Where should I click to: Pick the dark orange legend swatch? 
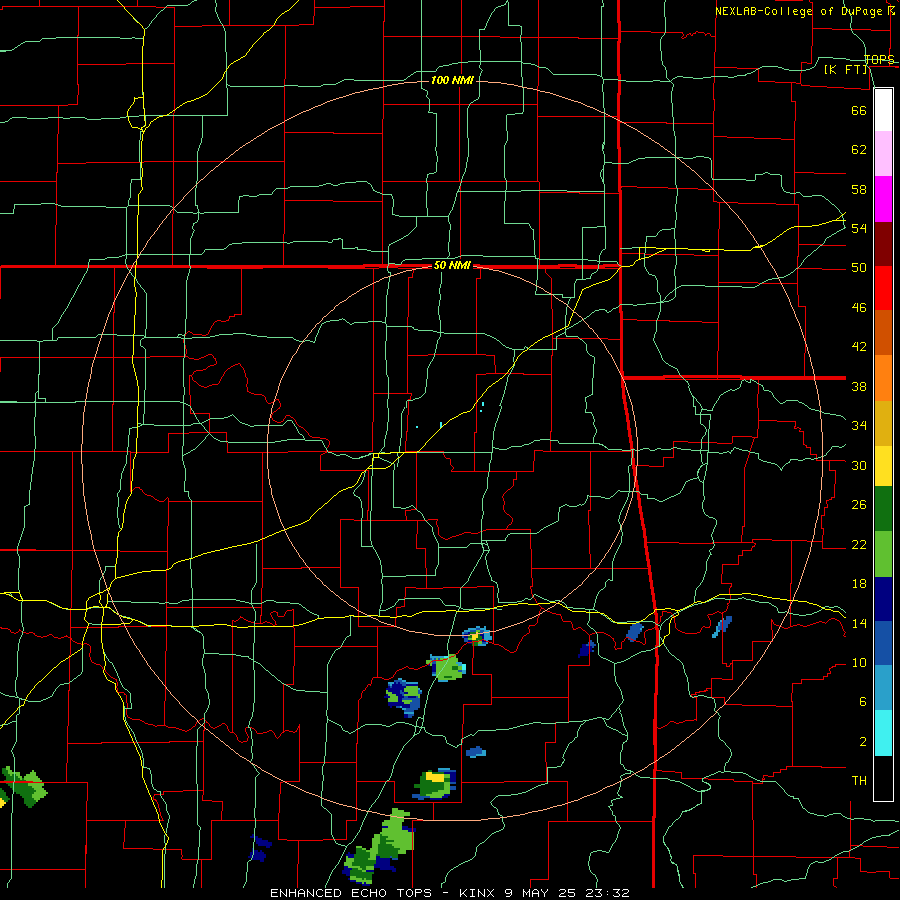coord(883,333)
